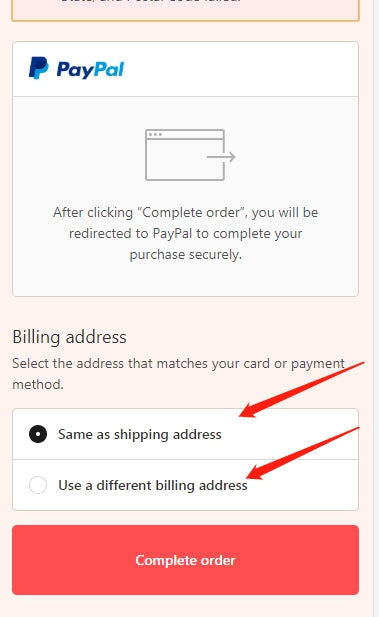Viewport: 379px width, 617px height.
Task: Click the "Select the address that matches" helper text
Action: coord(178,373)
